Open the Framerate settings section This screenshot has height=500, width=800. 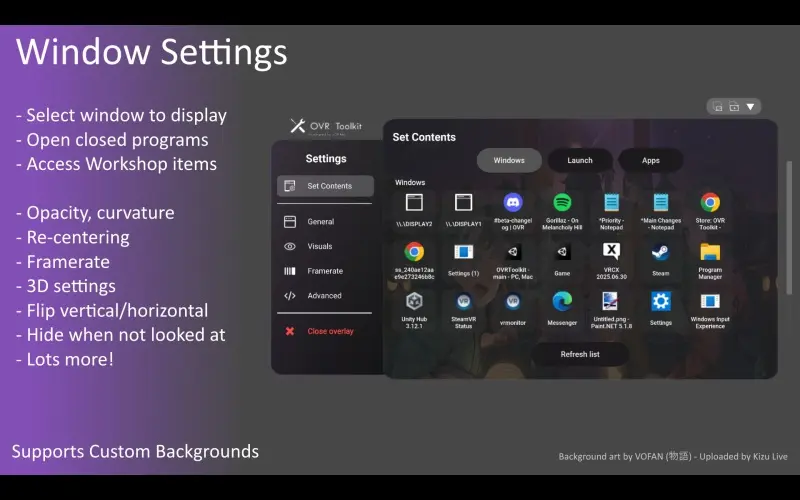point(324,271)
